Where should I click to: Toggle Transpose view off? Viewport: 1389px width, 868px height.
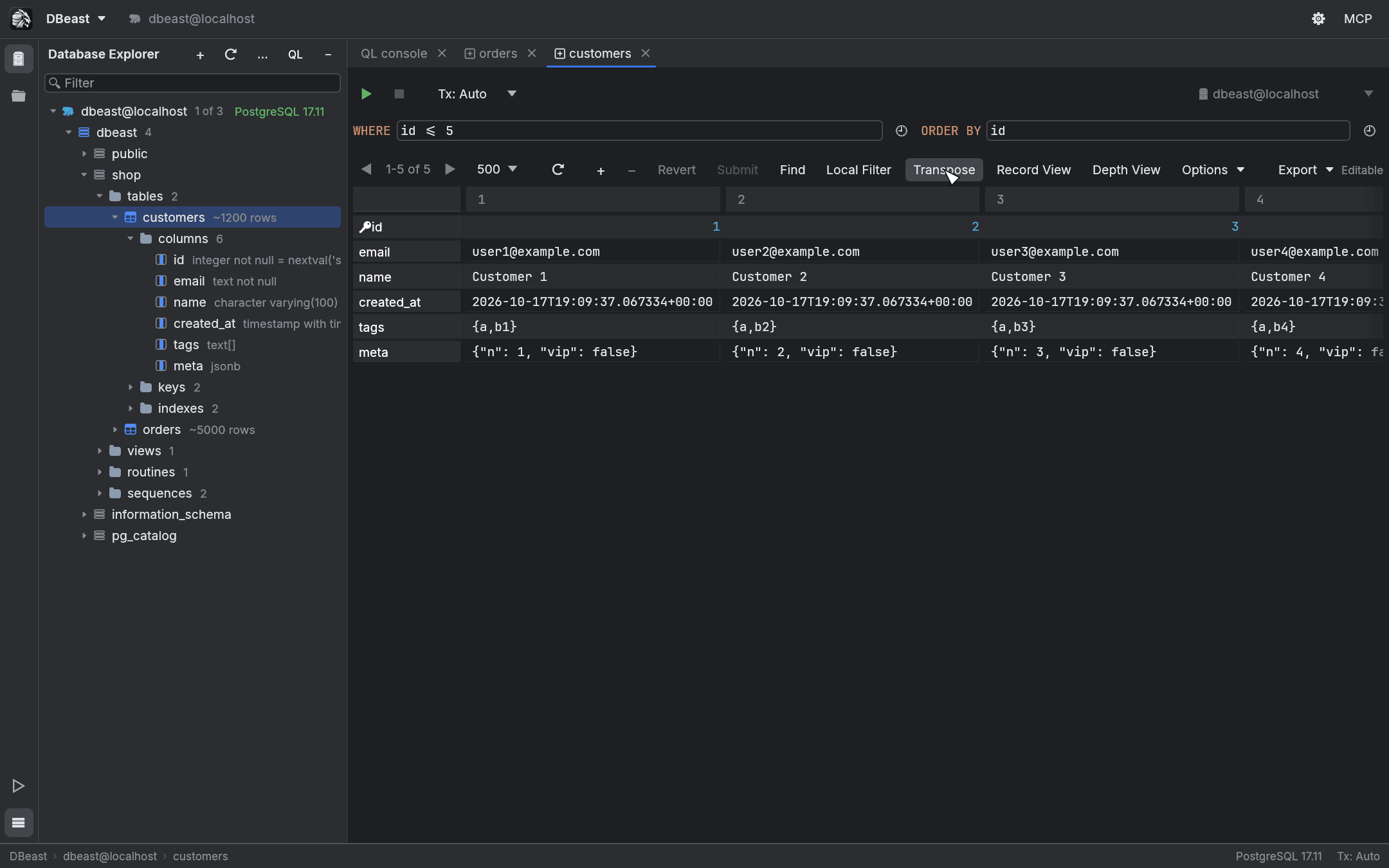click(x=944, y=170)
